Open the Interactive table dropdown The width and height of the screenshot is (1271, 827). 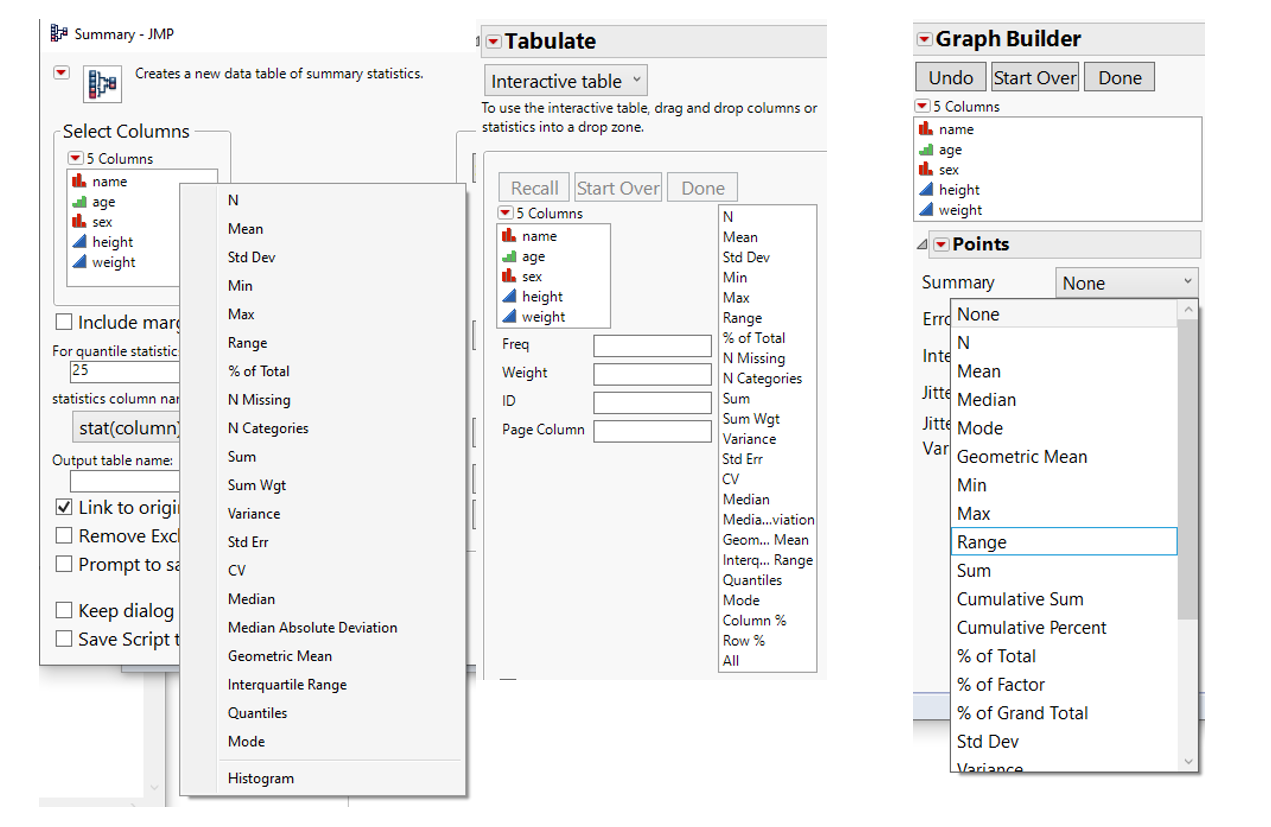point(566,81)
